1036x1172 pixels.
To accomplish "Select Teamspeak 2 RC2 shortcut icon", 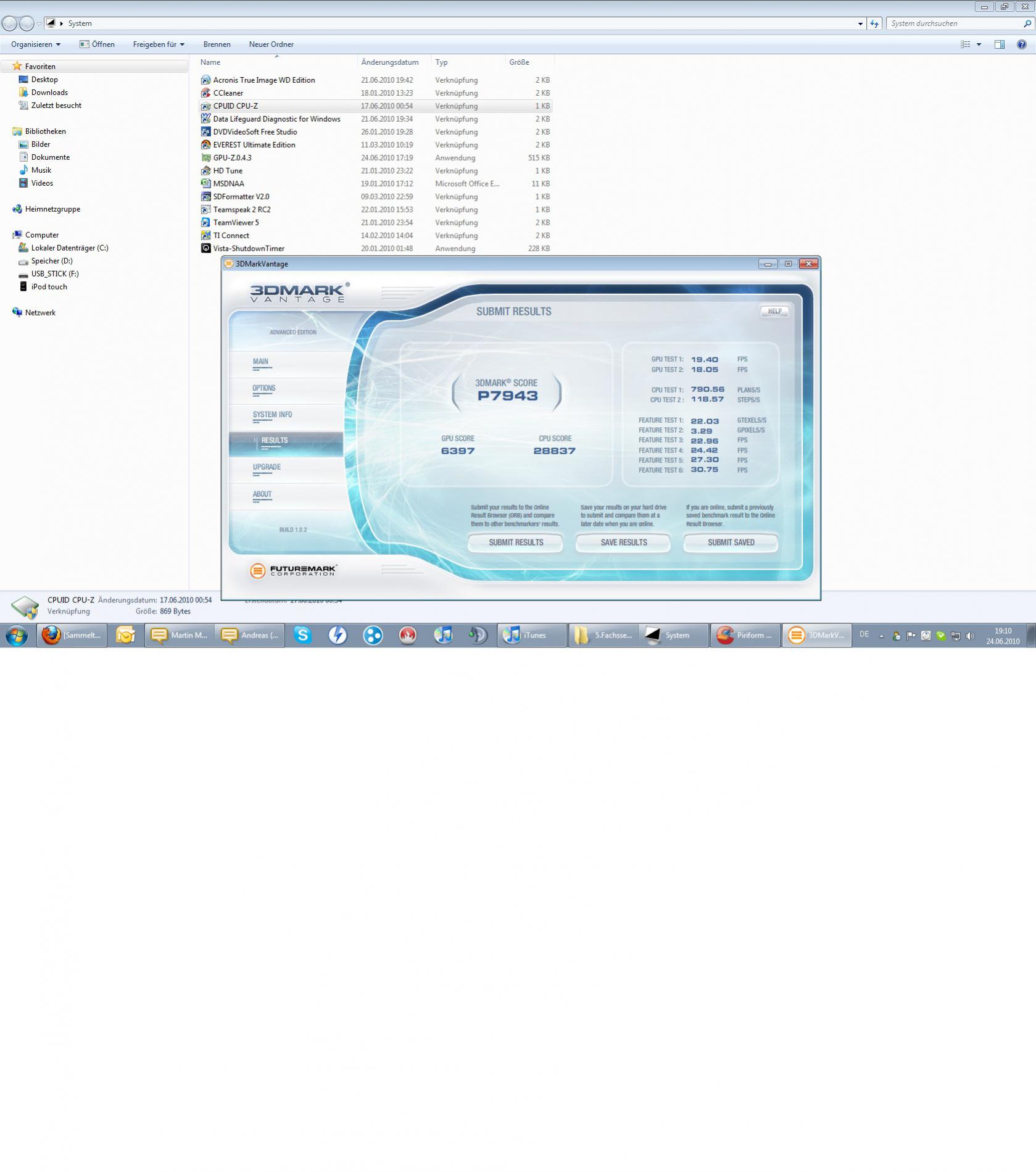I will click(206, 210).
